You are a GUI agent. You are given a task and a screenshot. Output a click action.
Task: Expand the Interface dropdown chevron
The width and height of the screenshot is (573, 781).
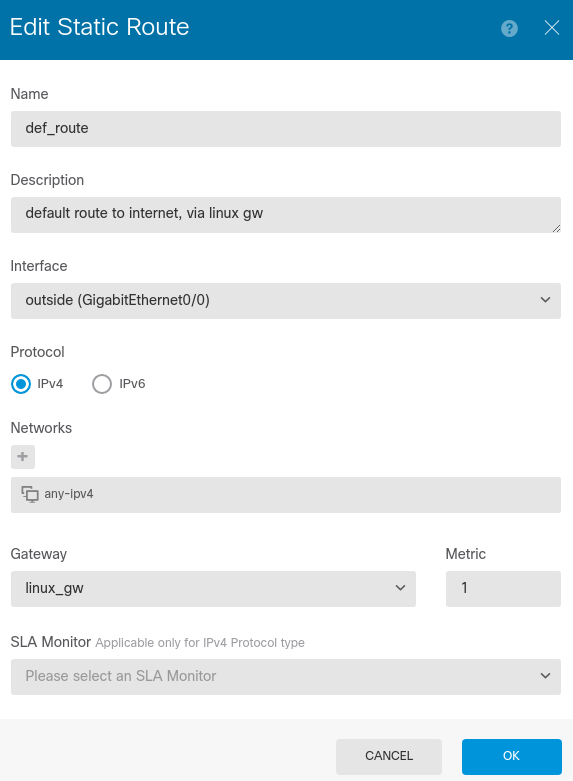[546, 300]
